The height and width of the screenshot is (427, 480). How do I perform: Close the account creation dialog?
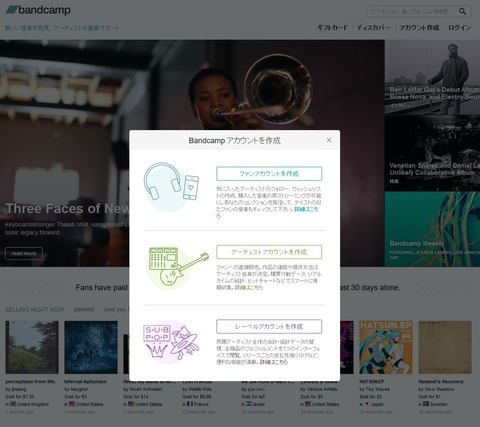[329, 140]
